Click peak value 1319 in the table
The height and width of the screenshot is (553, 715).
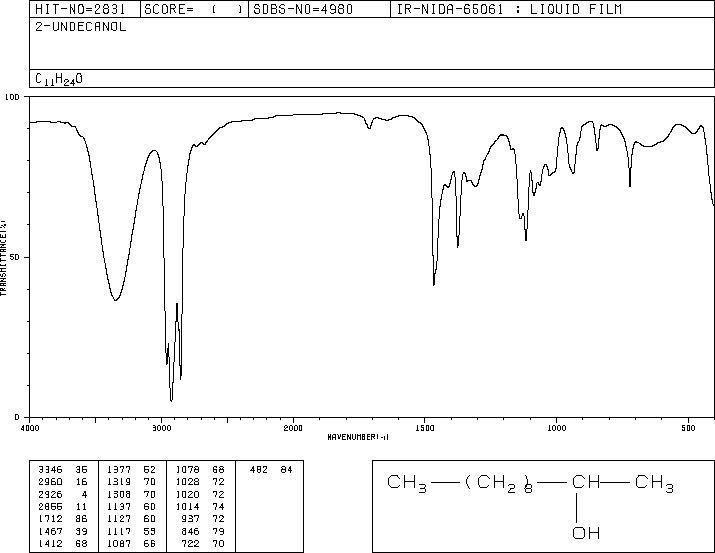[119, 482]
